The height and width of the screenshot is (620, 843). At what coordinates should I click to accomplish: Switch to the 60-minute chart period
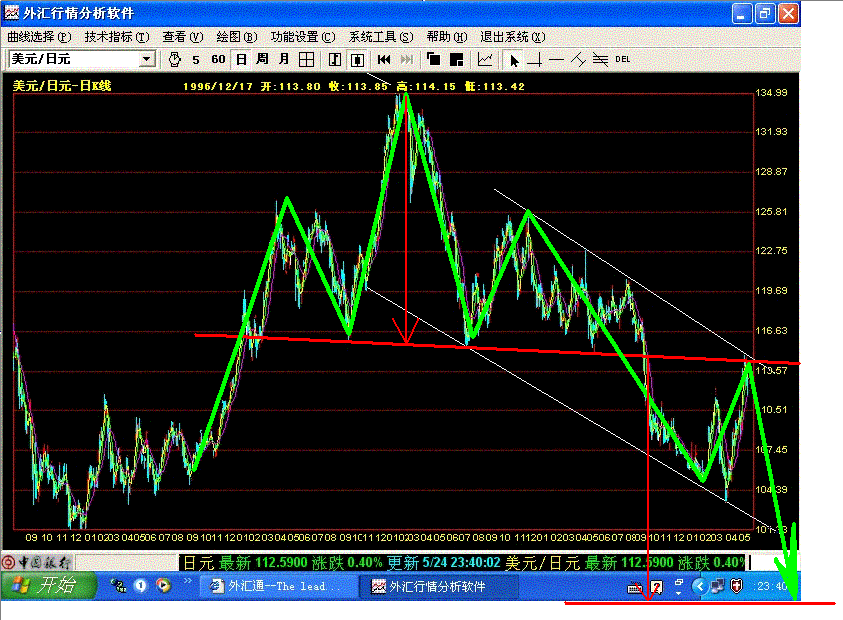(218, 60)
